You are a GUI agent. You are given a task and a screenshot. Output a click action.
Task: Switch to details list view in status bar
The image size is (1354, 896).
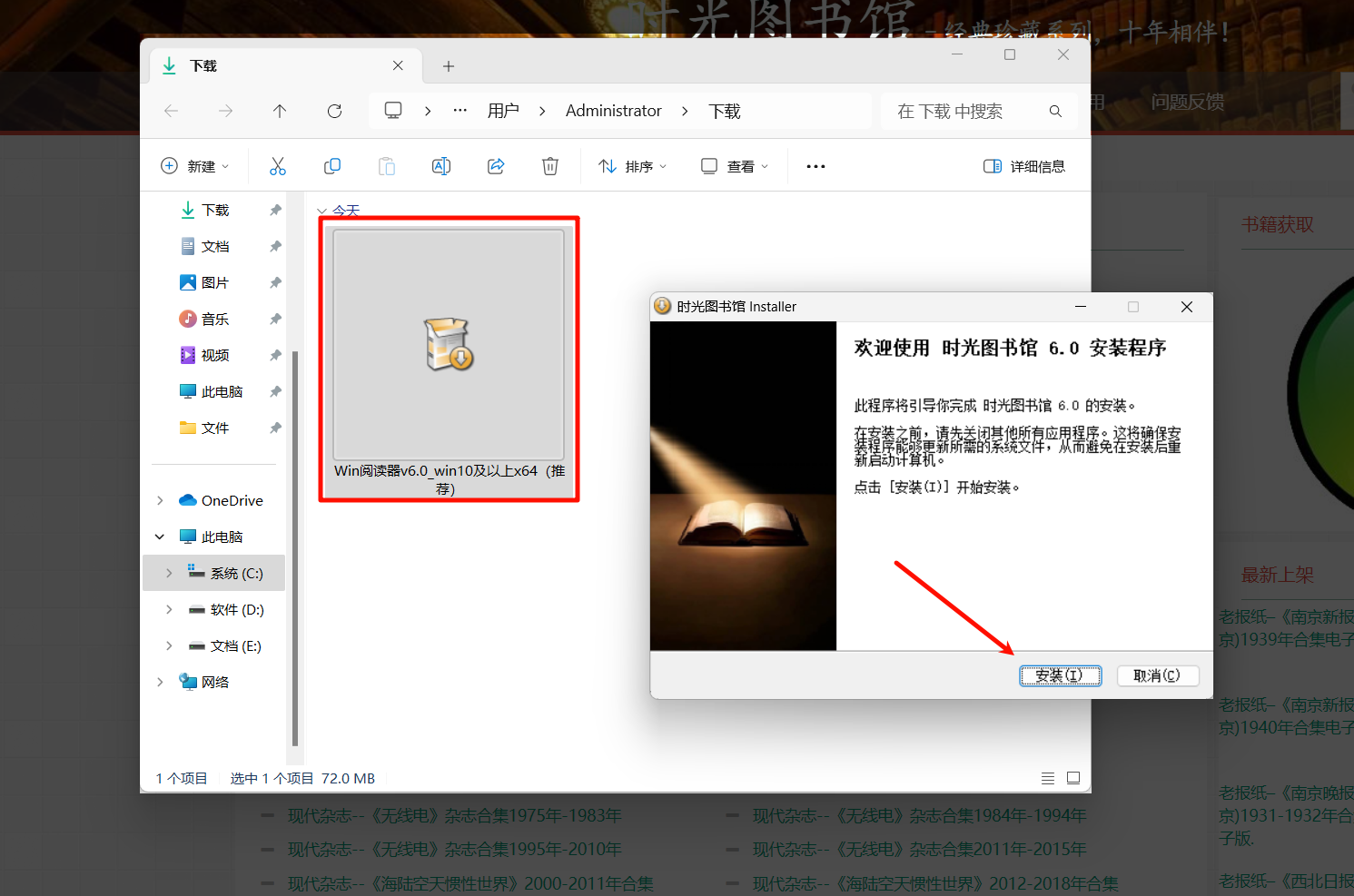tap(1048, 778)
